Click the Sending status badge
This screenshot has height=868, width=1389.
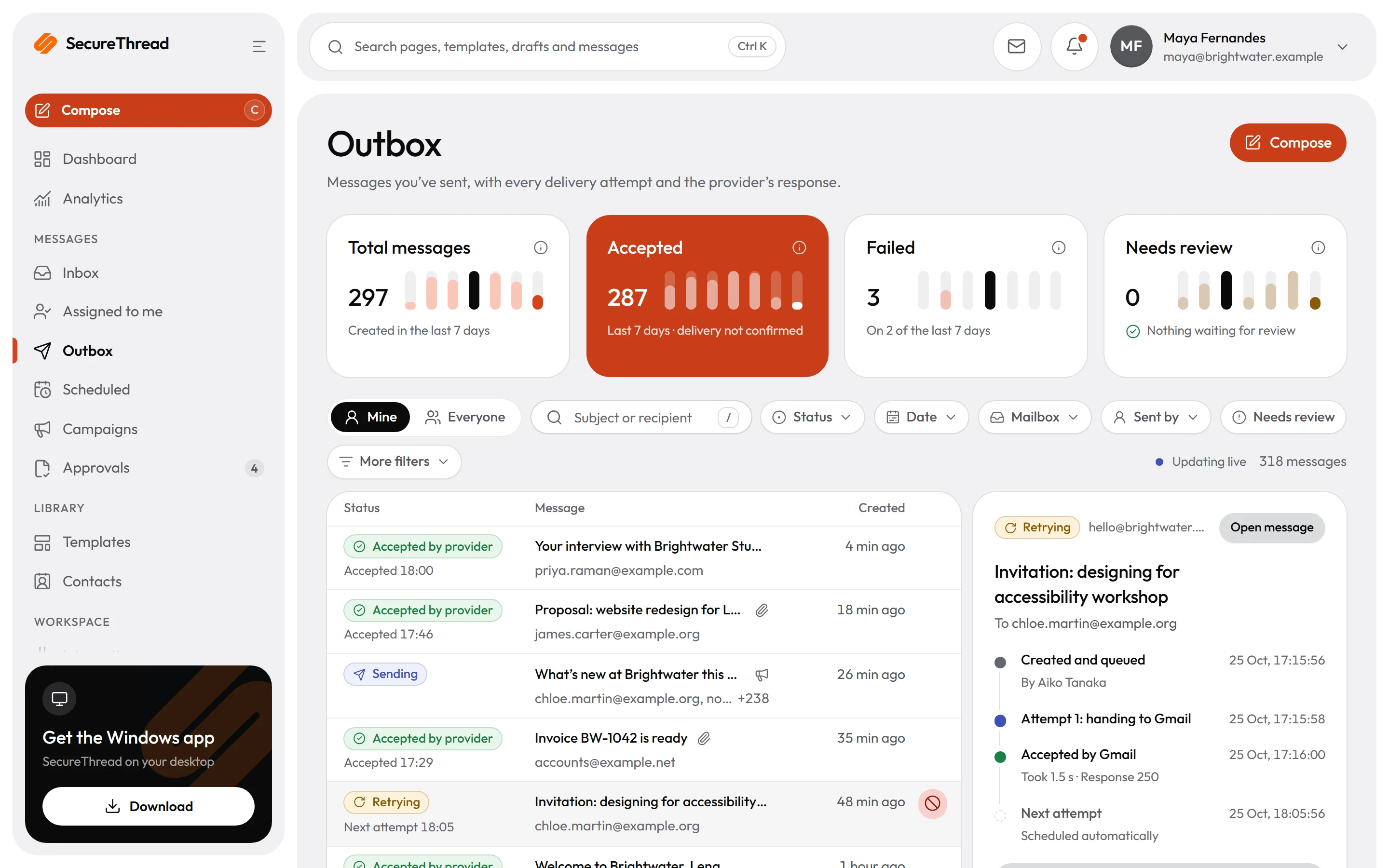click(385, 674)
